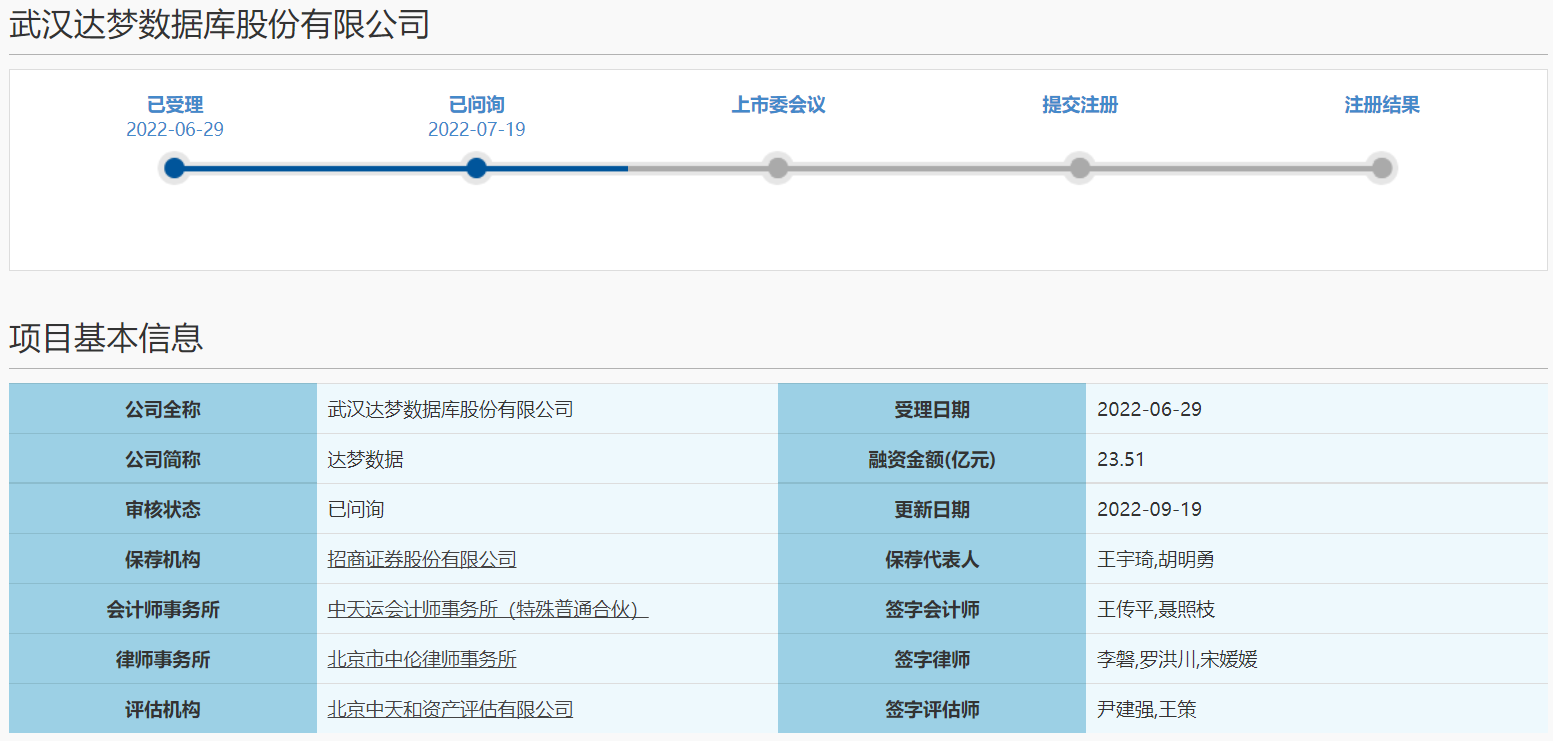Screen dimensions: 1553x741
Task: Select the 提交注册 stage label
Action: pyautogui.click(x=1079, y=103)
